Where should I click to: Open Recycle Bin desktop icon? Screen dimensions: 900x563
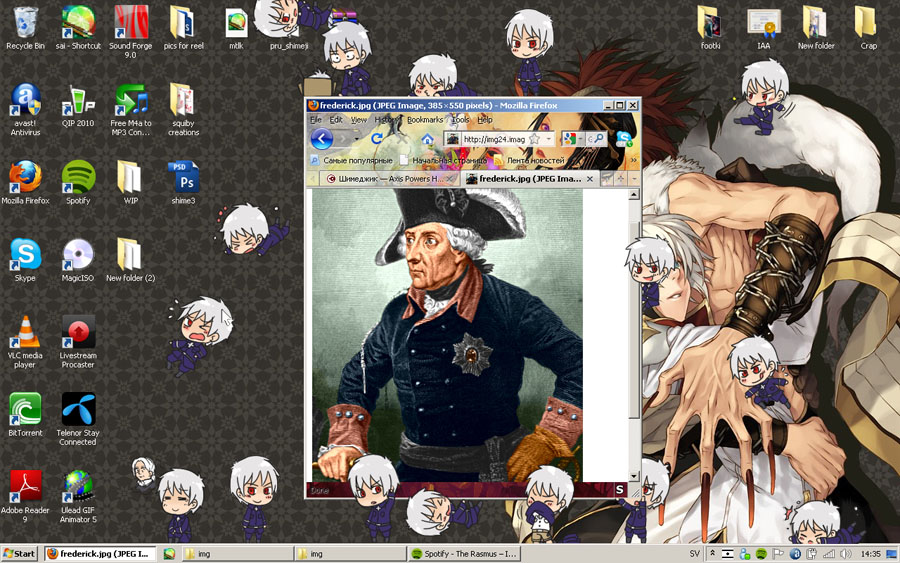(25, 27)
